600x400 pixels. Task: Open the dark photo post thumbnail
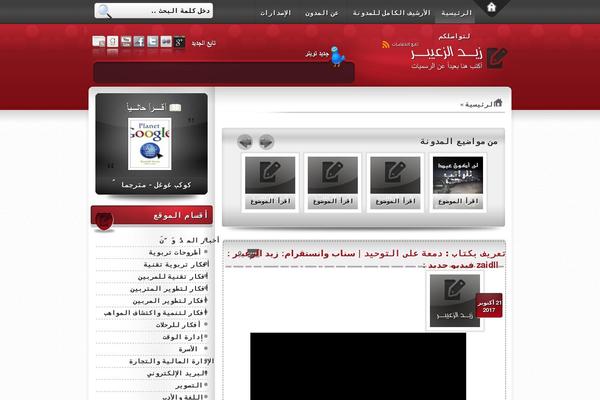(x=458, y=175)
